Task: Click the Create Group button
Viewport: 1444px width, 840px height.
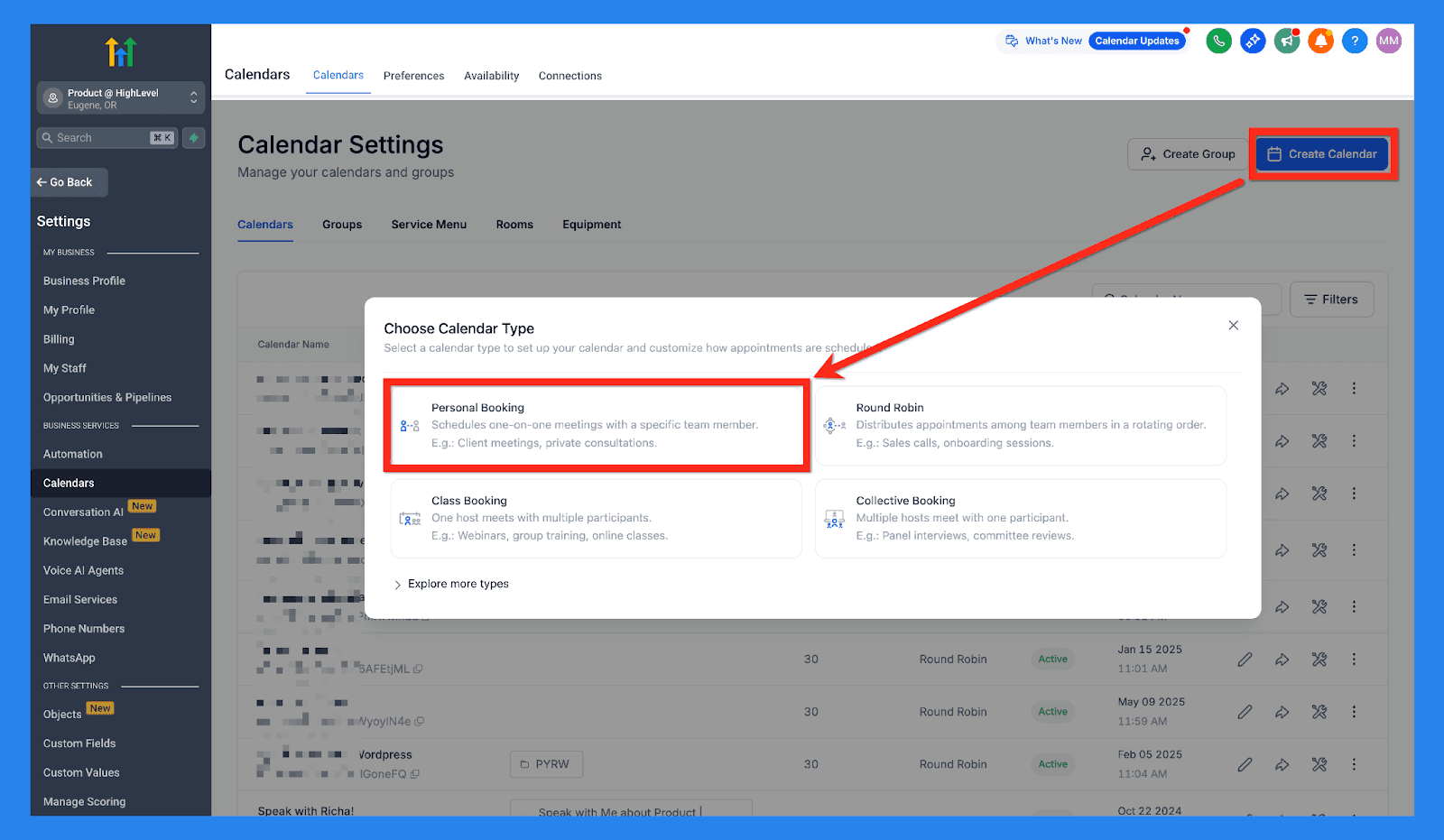Action: 1188,154
